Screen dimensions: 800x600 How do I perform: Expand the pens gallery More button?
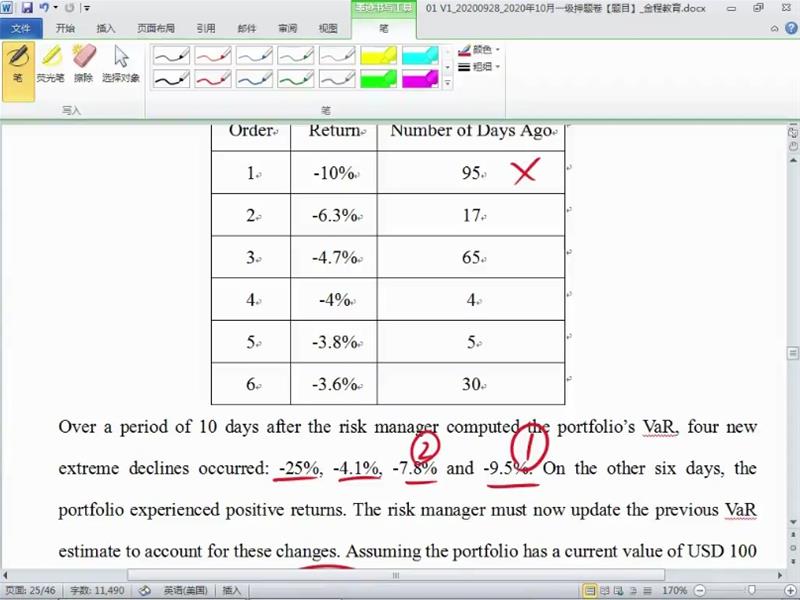pyautogui.click(x=447, y=83)
